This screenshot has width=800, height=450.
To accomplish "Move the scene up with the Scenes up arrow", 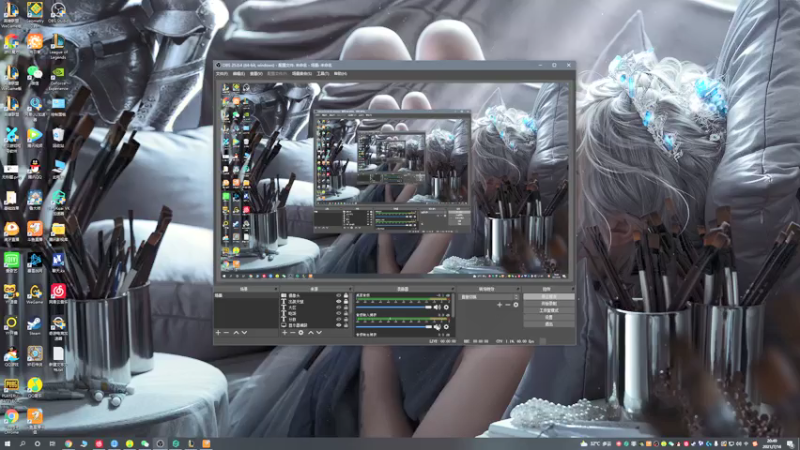I will click(236, 333).
